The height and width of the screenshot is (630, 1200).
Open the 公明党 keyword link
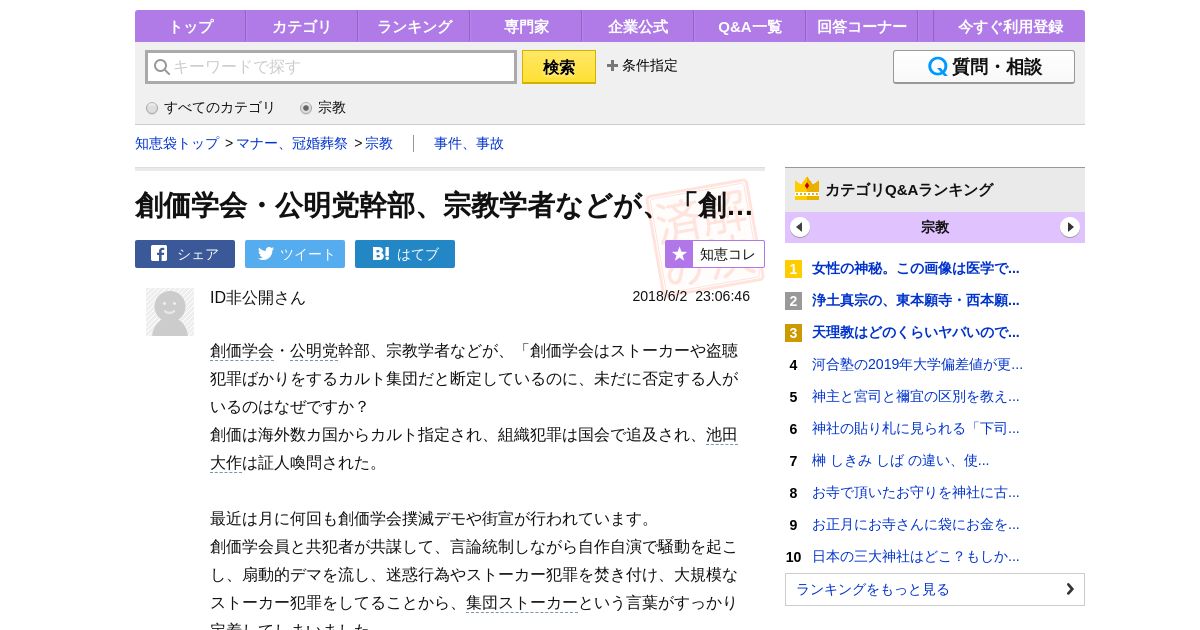pos(314,351)
